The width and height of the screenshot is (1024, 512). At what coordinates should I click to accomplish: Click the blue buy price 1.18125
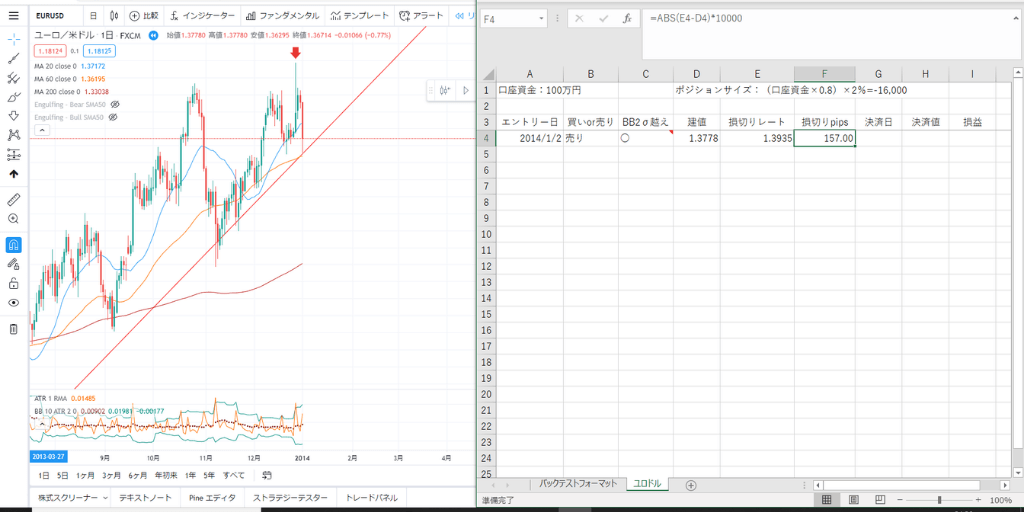click(97, 50)
